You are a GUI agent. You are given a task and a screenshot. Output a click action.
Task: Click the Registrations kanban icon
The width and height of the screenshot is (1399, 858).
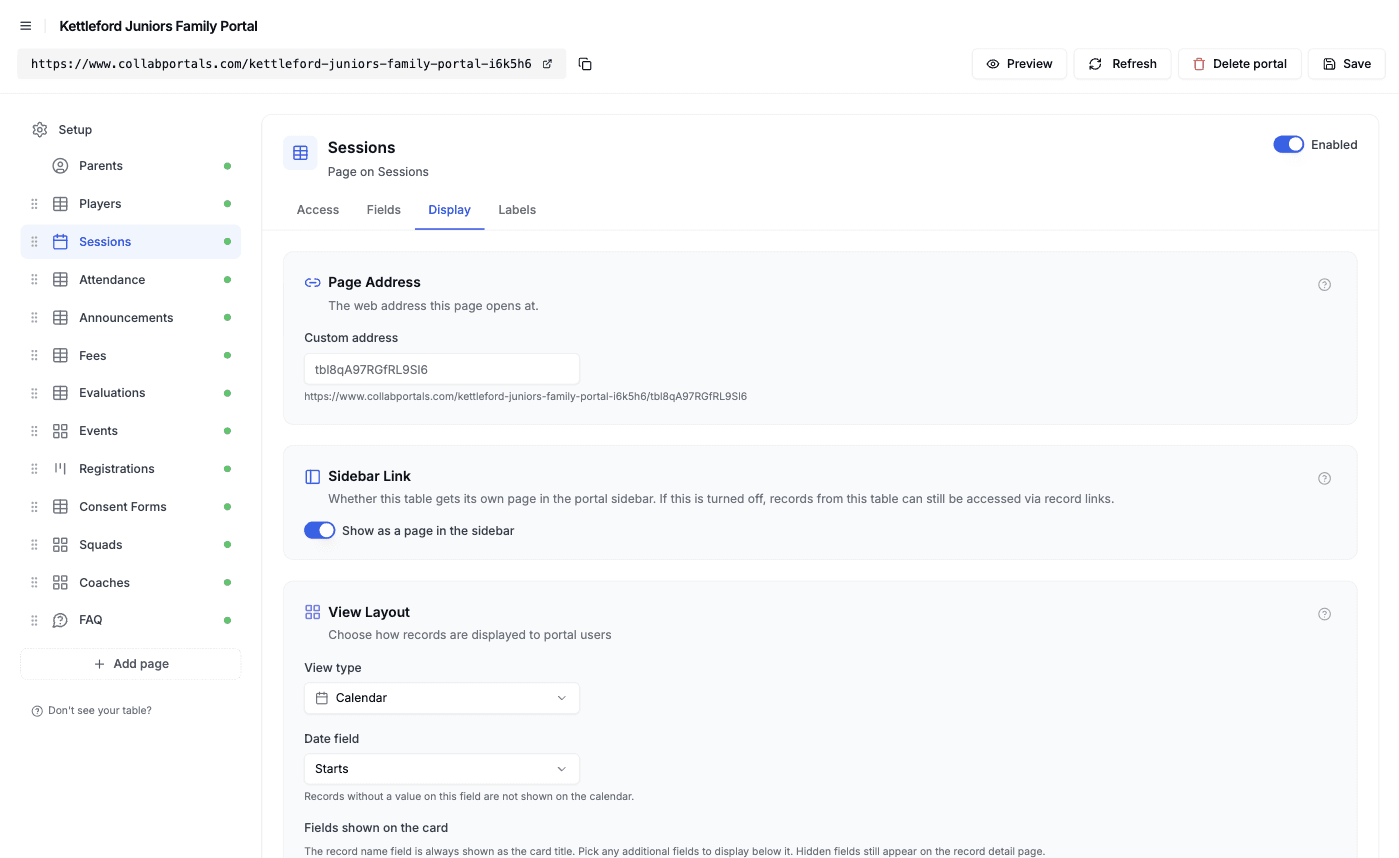click(x=60, y=469)
